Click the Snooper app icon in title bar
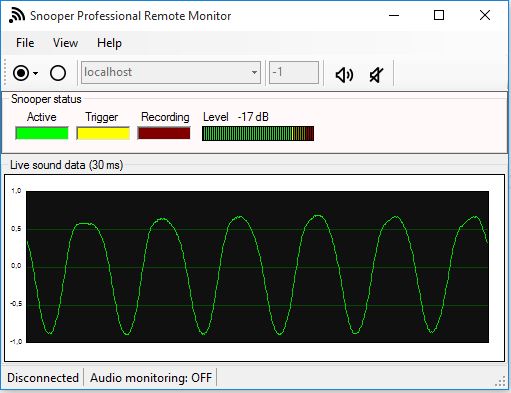The width and height of the screenshot is (511, 393). 17,16
